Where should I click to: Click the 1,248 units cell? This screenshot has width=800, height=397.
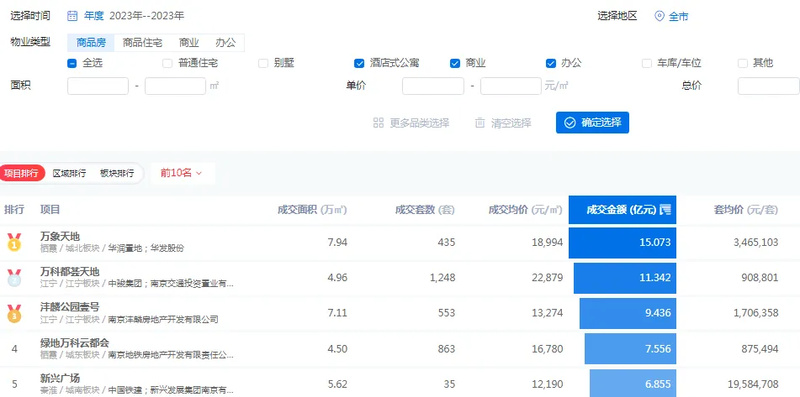click(x=443, y=278)
